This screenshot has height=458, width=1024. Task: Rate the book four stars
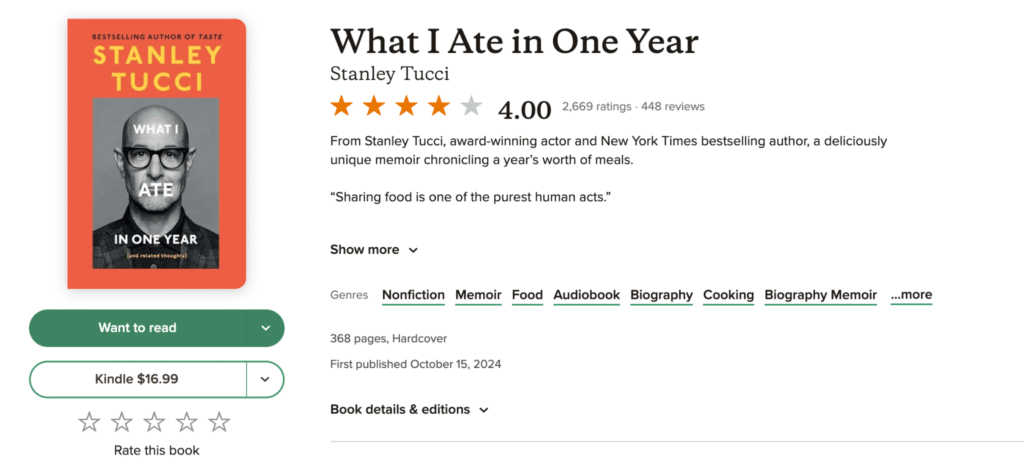click(187, 422)
